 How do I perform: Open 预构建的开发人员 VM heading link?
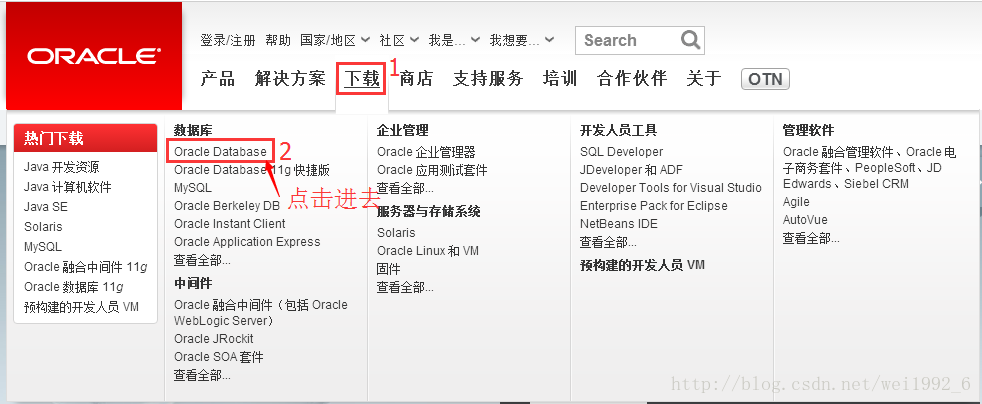642,265
